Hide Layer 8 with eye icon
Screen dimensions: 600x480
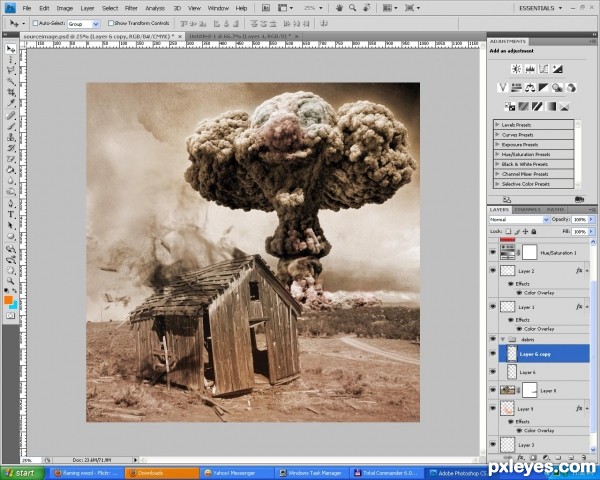pyautogui.click(x=493, y=390)
